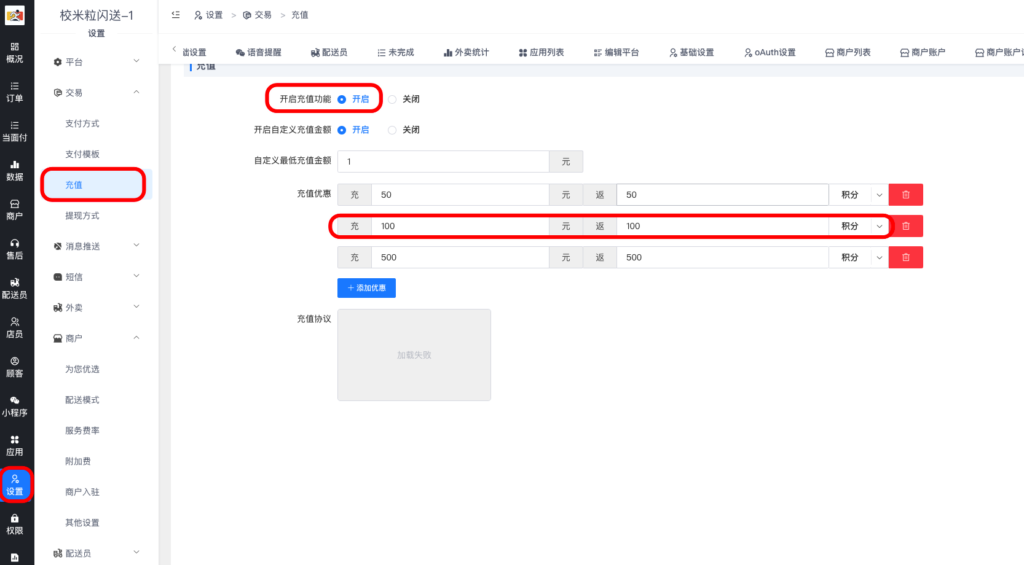1024x565 pixels.
Task: Open 附加费 under 商户
Action: (x=78, y=461)
